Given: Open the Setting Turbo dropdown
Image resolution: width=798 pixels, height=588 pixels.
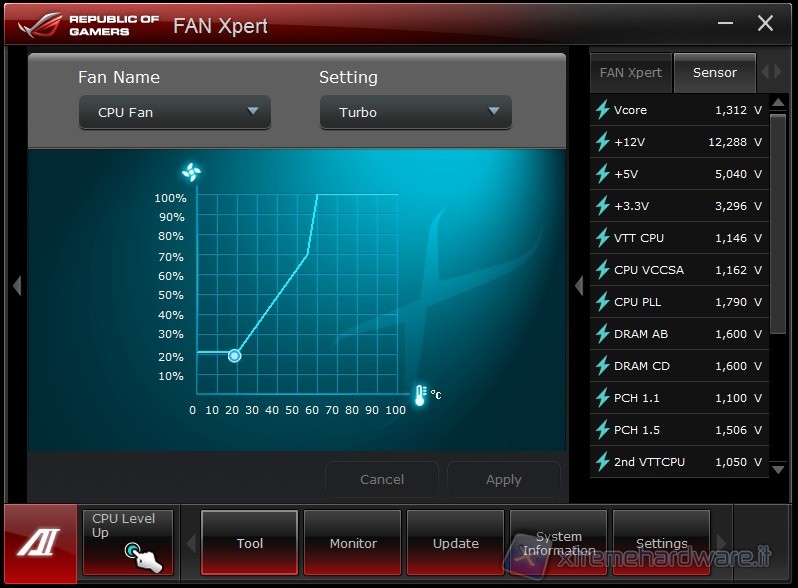Looking at the screenshot, I should (x=415, y=112).
